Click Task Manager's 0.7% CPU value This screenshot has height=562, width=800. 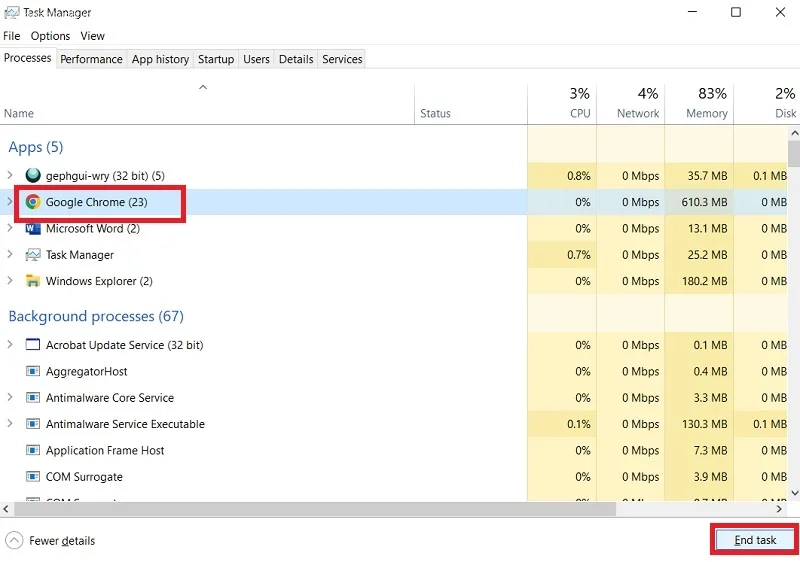(579, 254)
